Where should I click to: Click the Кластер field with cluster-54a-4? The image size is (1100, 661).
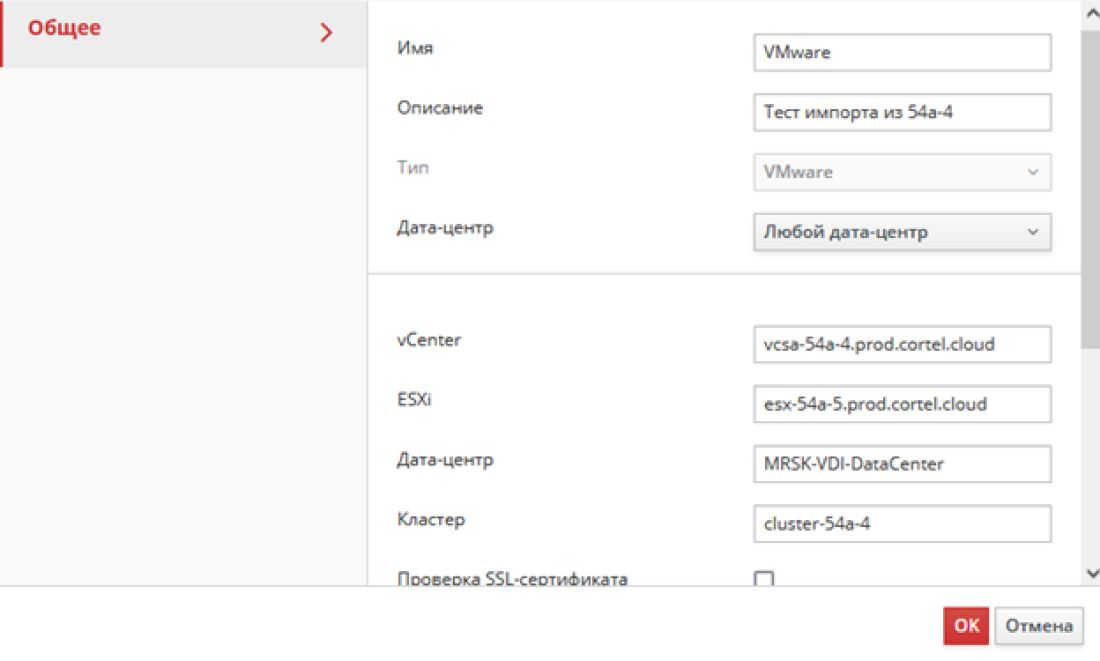901,522
